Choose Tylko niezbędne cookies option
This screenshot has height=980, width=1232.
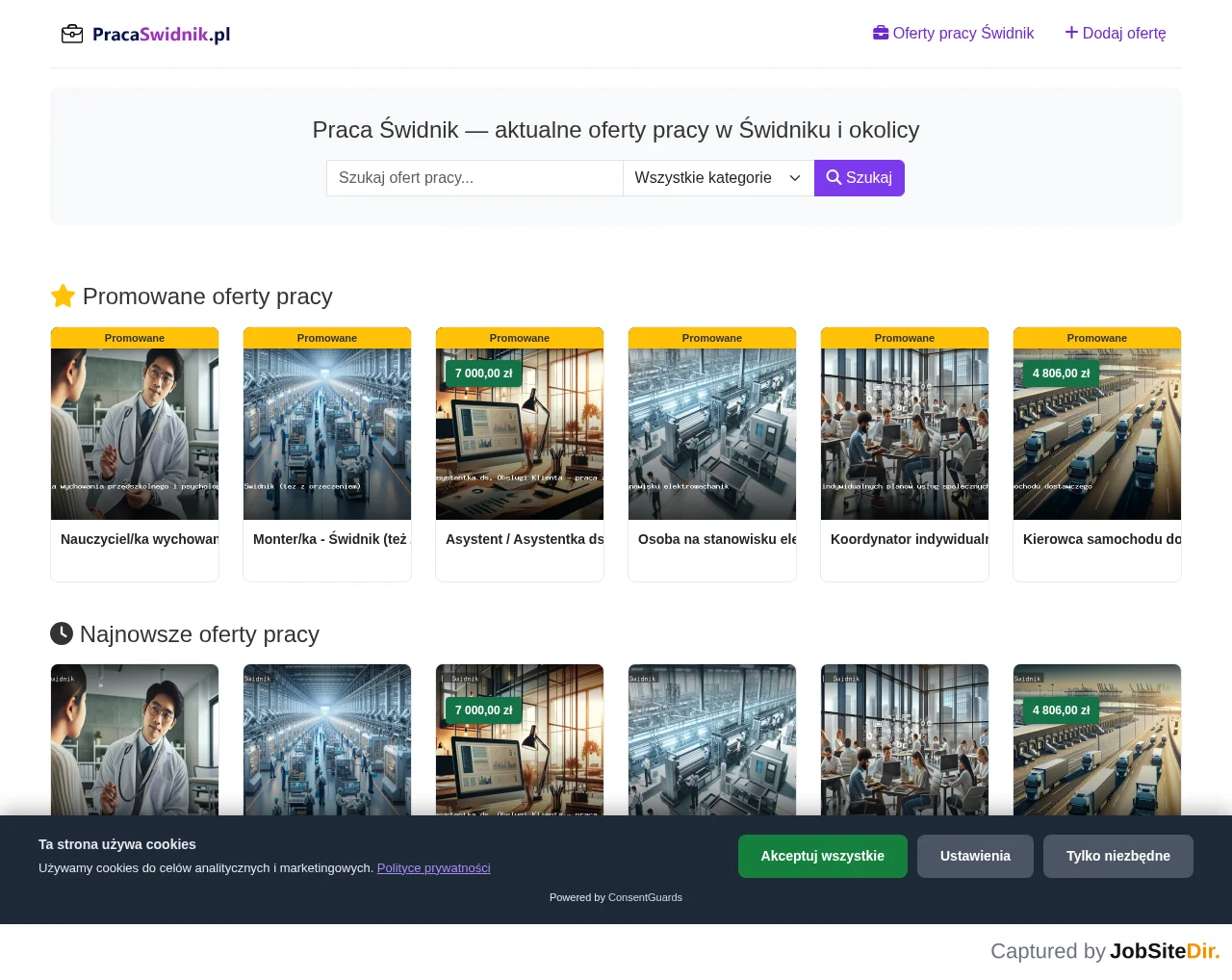pos(1118,856)
